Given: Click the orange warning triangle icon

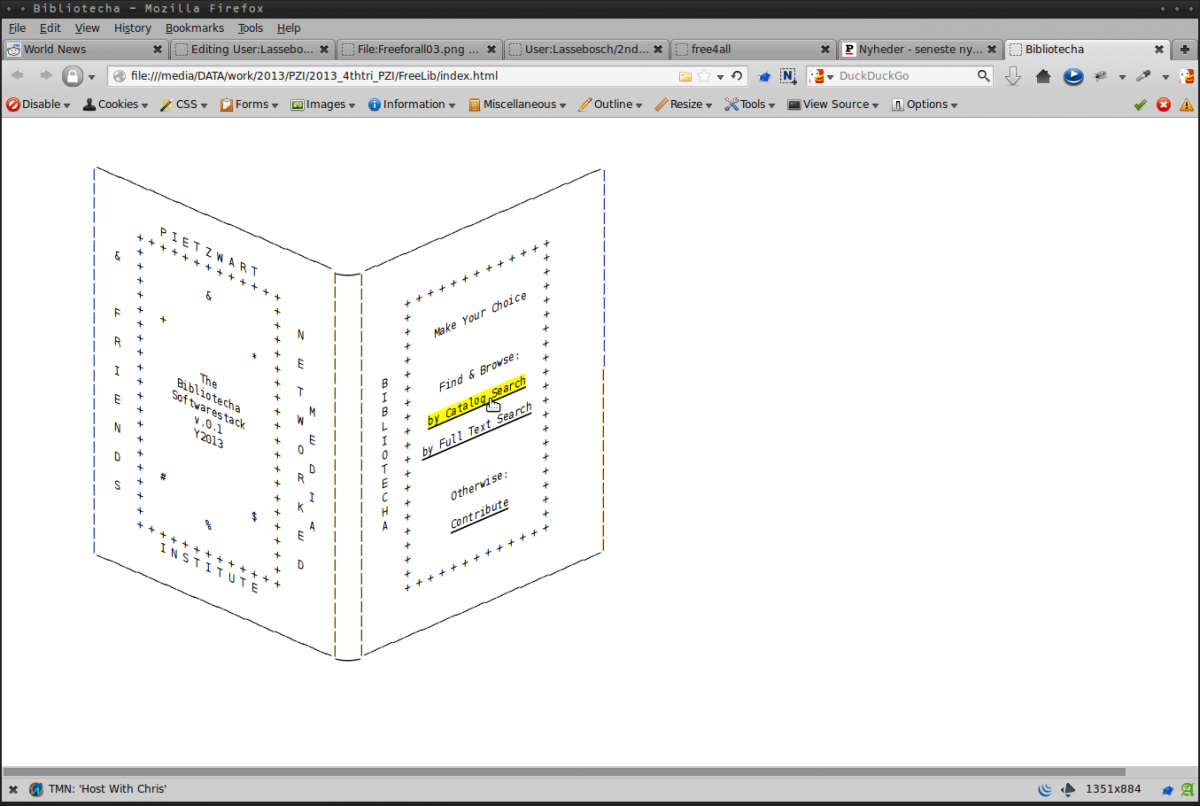Looking at the screenshot, I should (1187, 104).
